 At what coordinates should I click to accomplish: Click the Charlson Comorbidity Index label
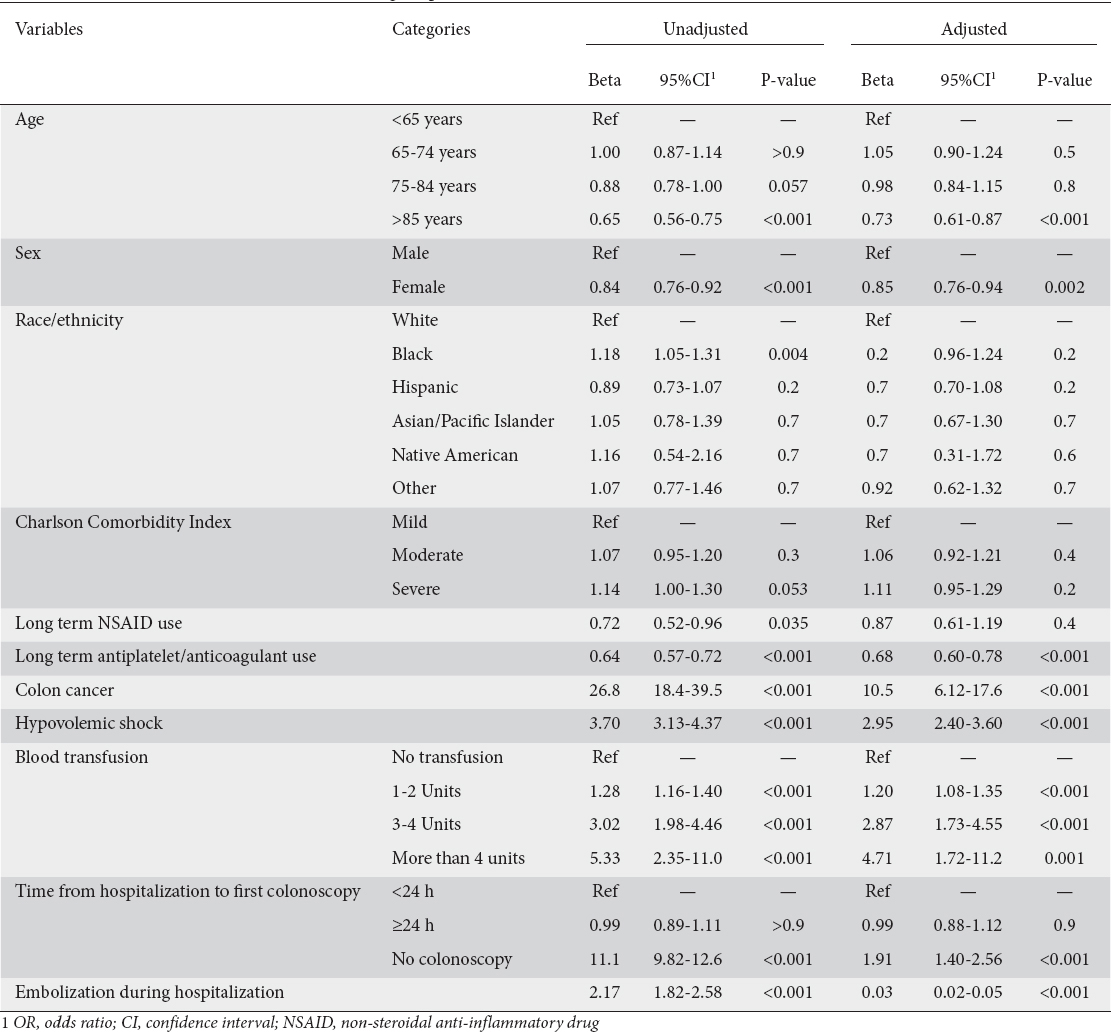coord(123,522)
